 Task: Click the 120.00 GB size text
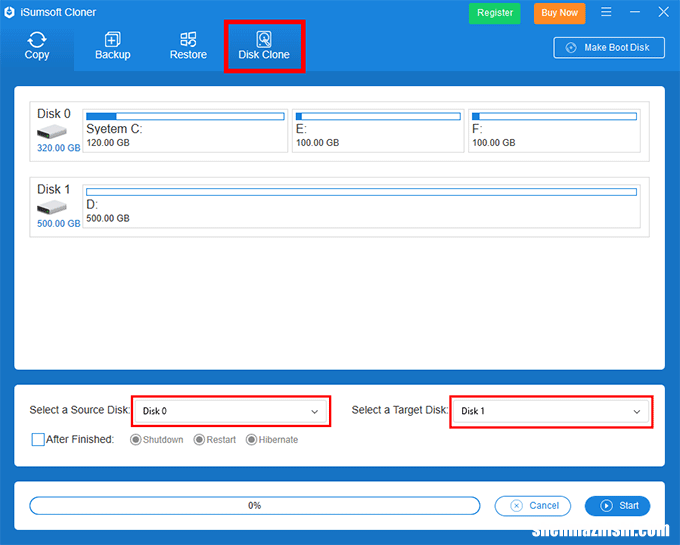pyautogui.click(x=108, y=143)
